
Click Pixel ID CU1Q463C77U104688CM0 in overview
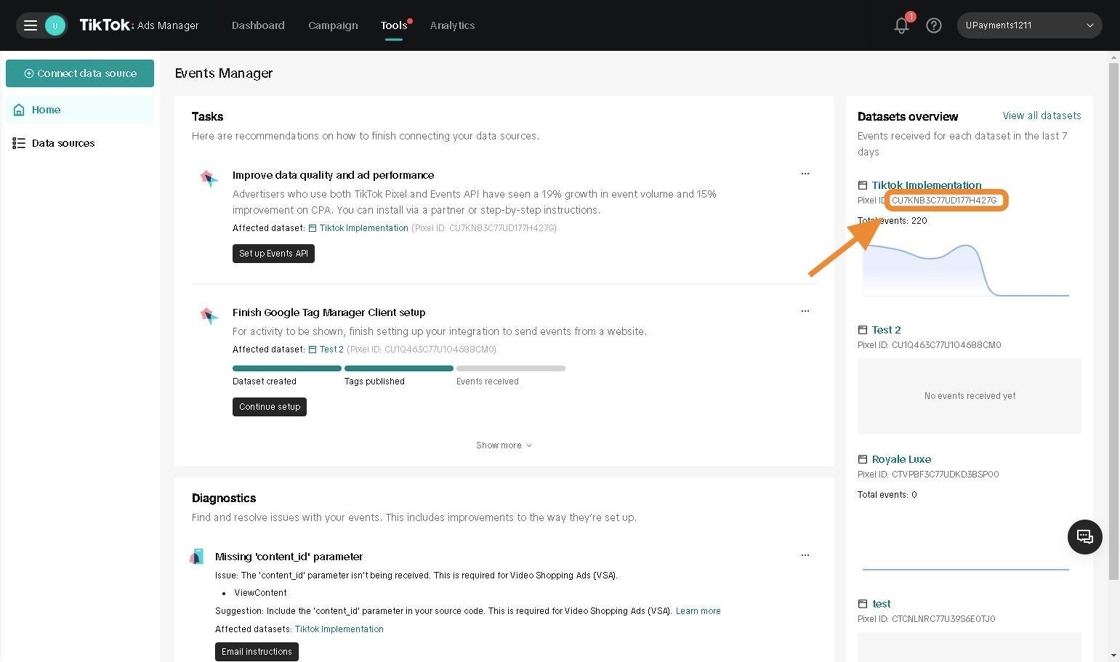(x=929, y=345)
